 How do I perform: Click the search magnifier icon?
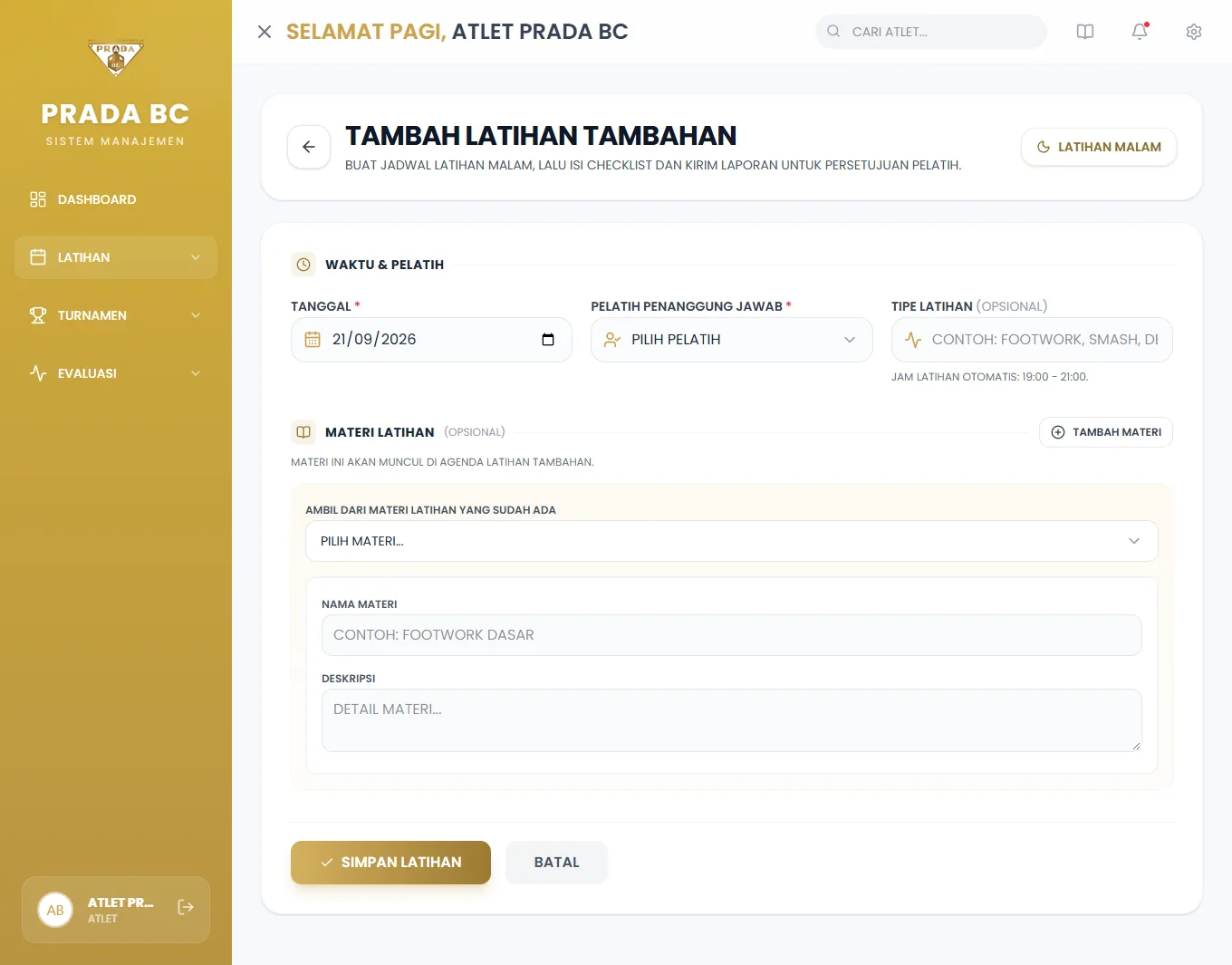pyautogui.click(x=833, y=31)
